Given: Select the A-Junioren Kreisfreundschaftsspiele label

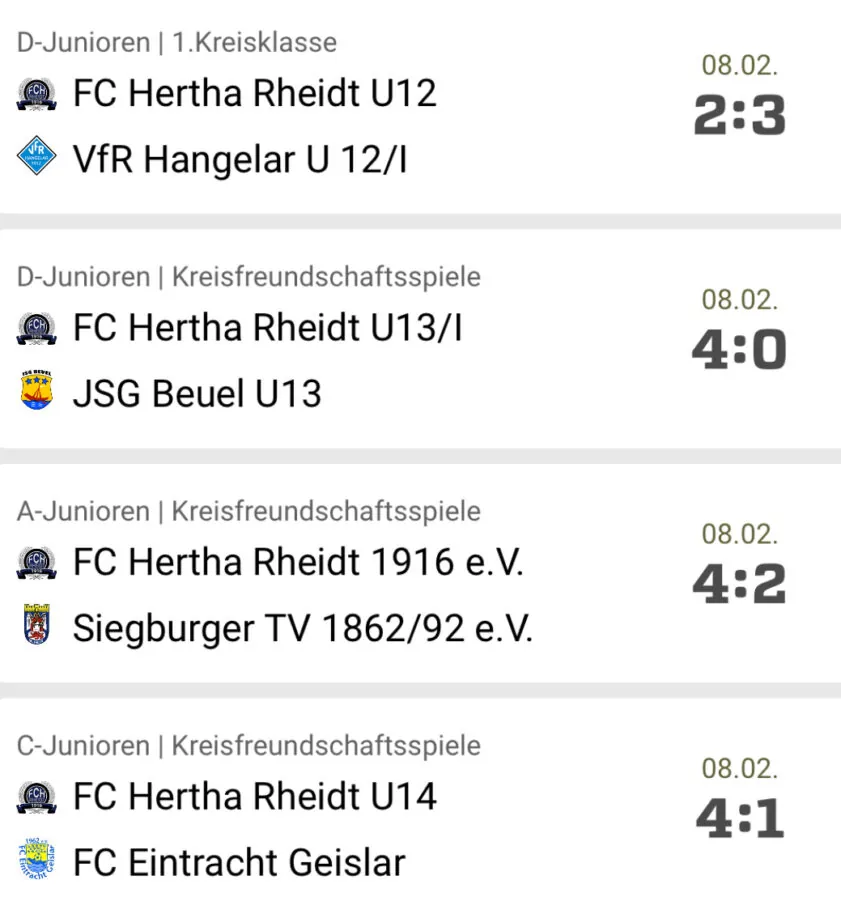Looking at the screenshot, I should coord(249,511).
